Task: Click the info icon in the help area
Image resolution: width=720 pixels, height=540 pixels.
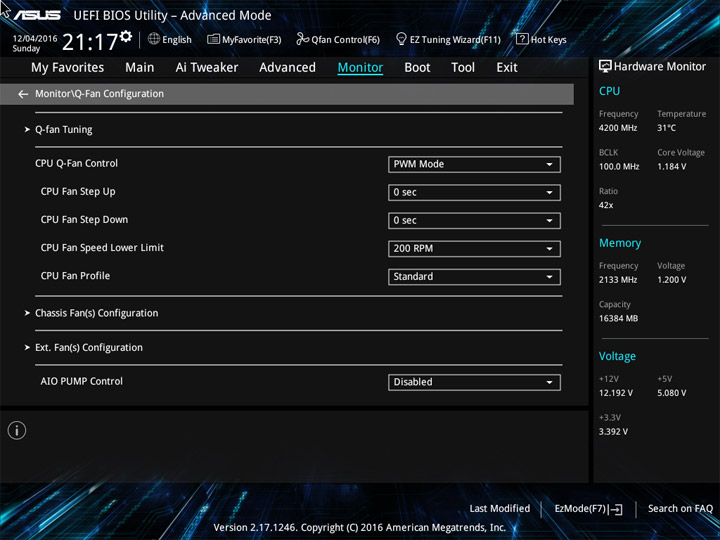Action: click(17, 430)
